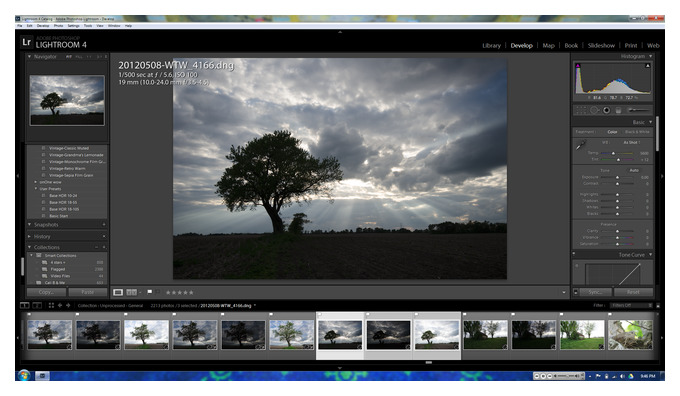
Task: Click the main window display icon in filmstrip
Action: click(x=25, y=305)
